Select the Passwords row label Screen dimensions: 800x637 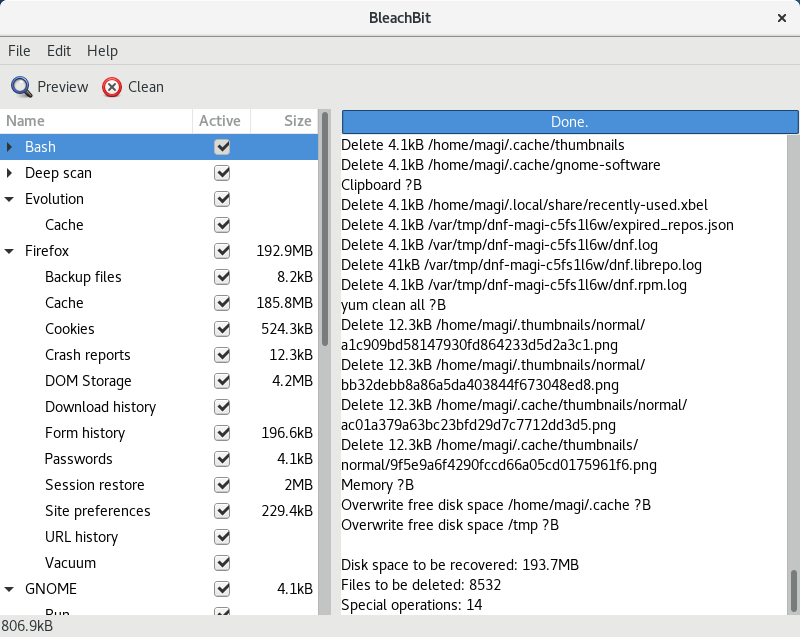tap(79, 459)
